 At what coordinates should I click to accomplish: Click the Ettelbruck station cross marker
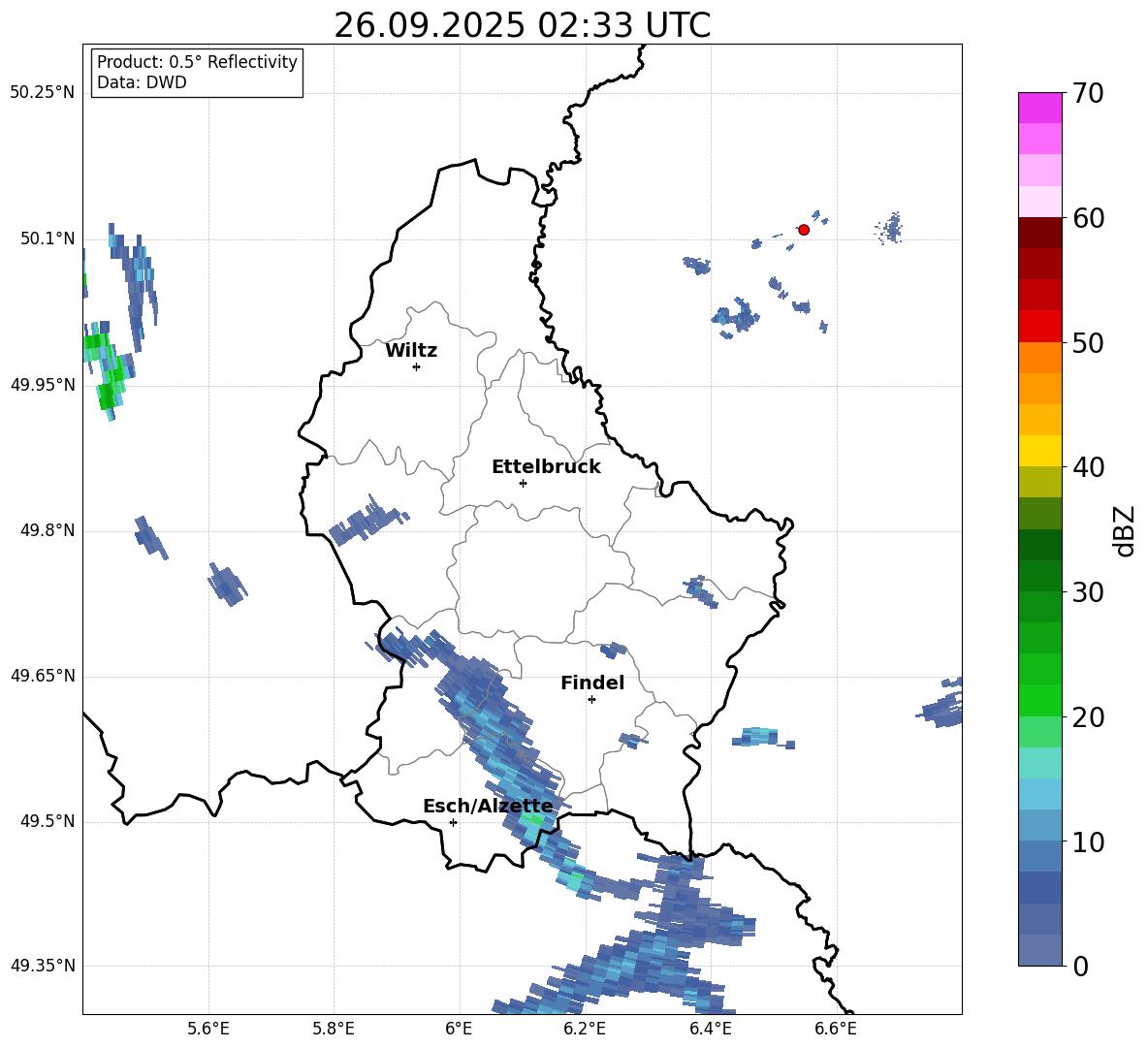coord(523,483)
